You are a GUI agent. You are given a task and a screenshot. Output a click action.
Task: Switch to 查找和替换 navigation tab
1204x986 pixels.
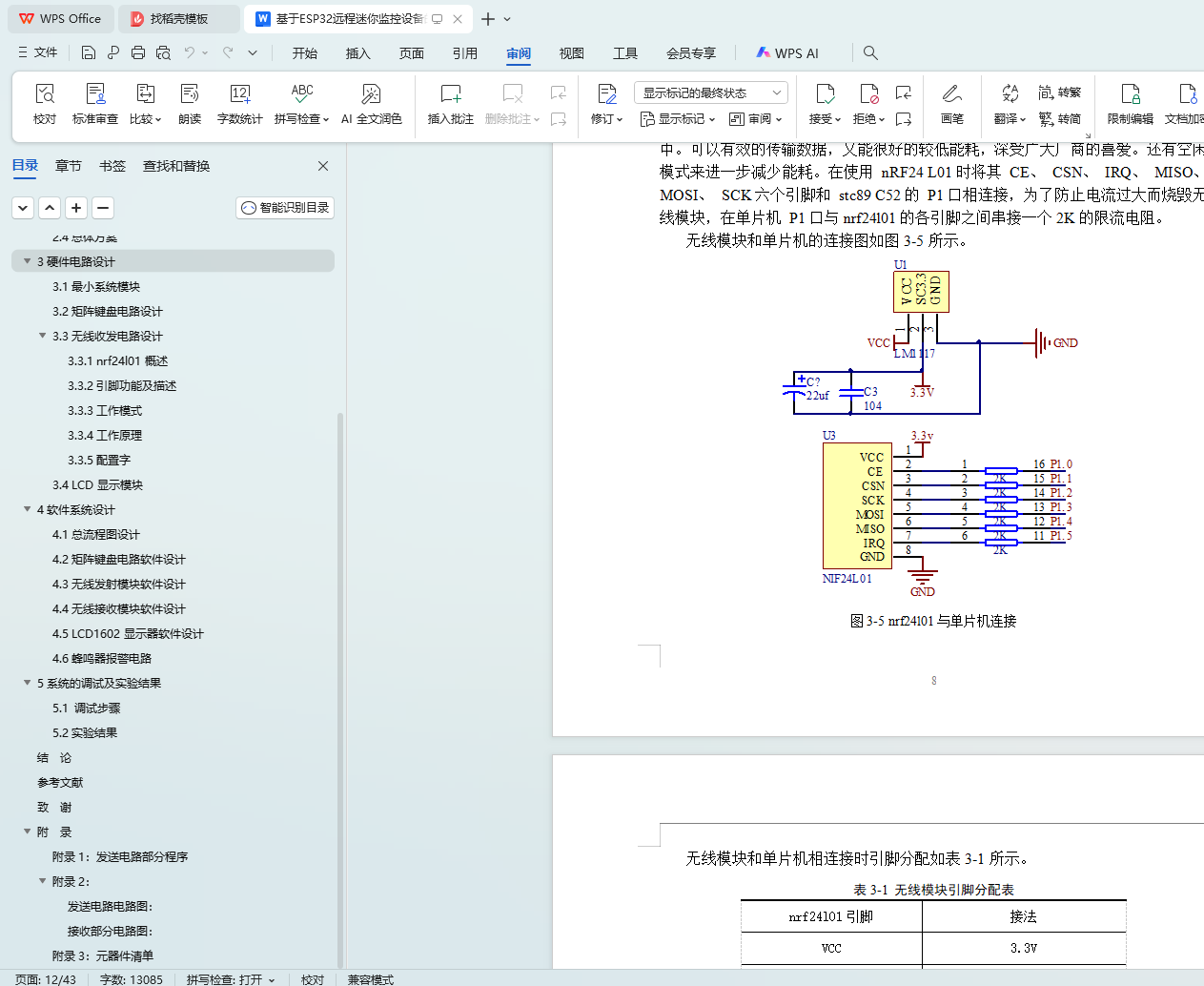tap(176, 166)
